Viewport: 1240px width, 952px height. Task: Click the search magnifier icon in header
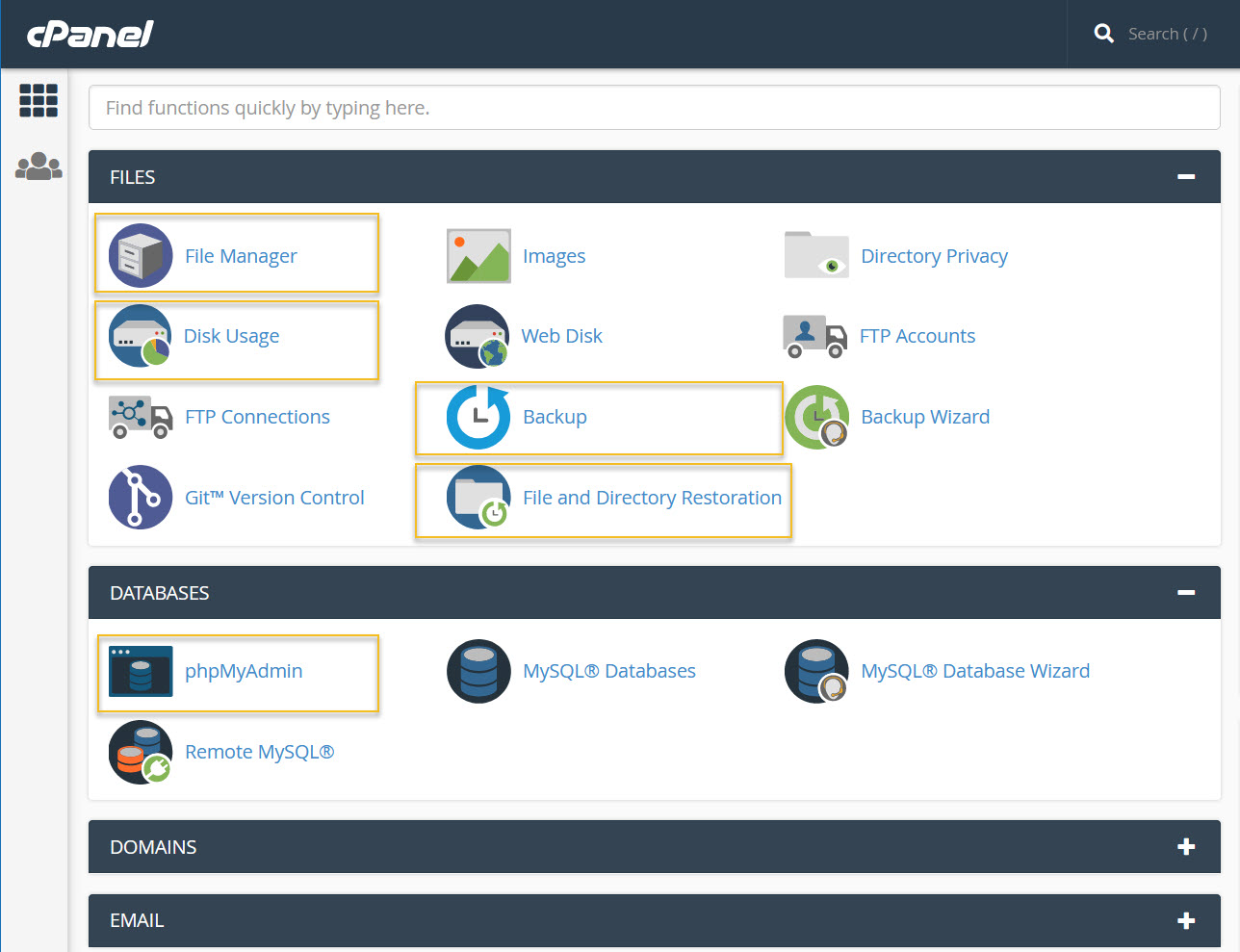coord(1104,34)
